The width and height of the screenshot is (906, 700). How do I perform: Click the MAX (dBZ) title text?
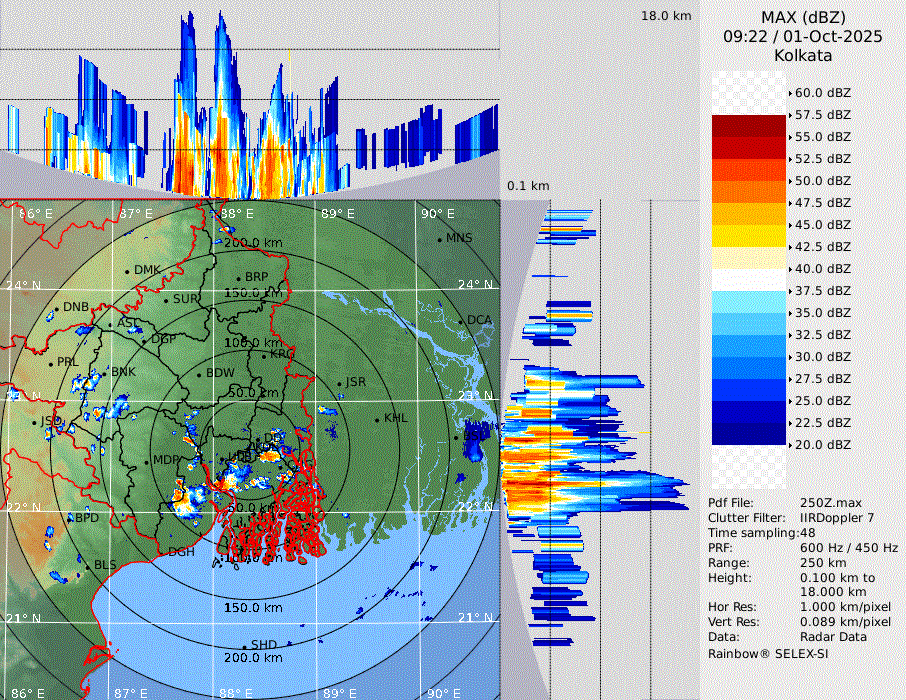click(x=803, y=17)
